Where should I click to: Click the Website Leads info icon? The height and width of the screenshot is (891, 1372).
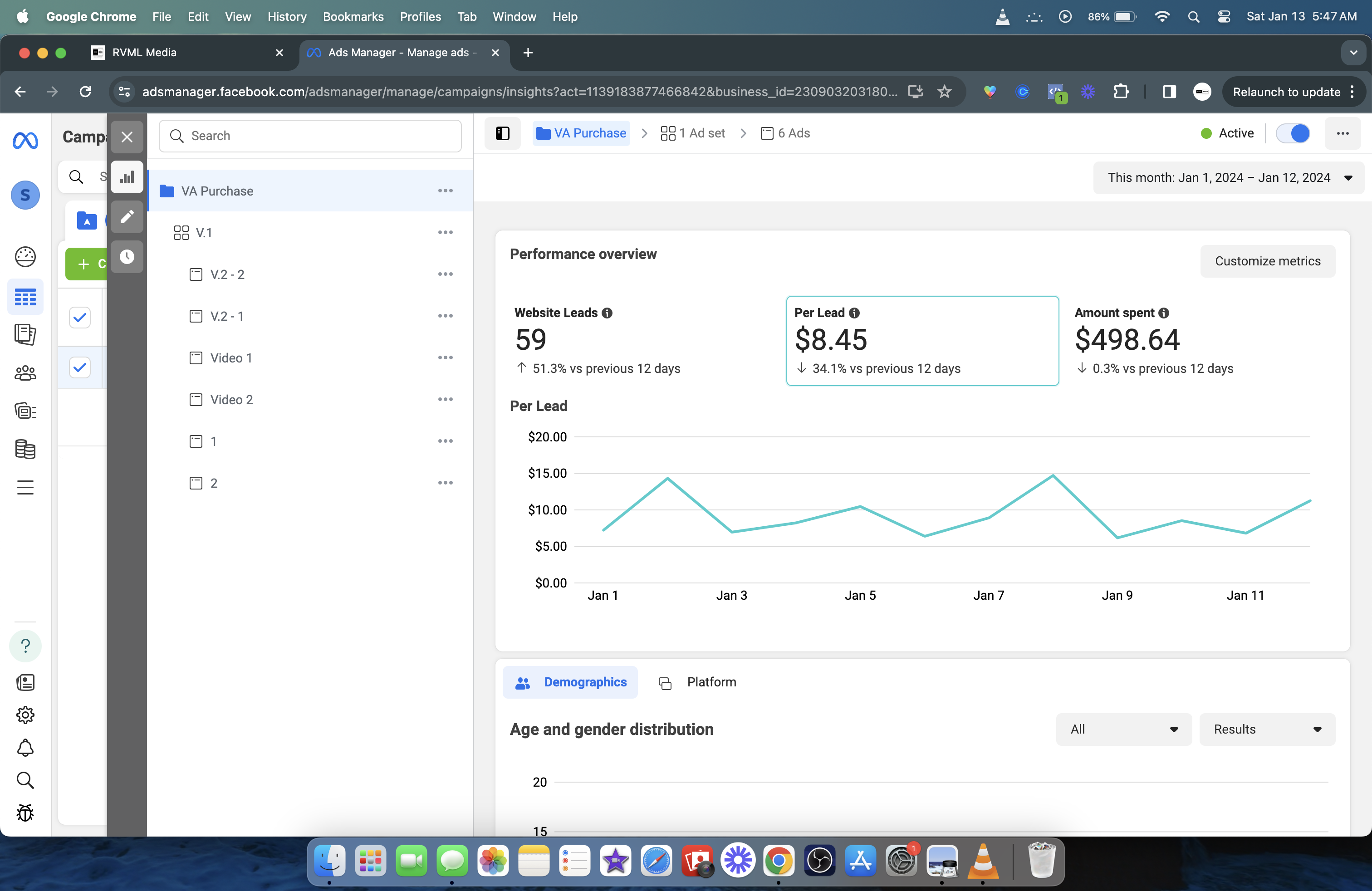point(607,313)
